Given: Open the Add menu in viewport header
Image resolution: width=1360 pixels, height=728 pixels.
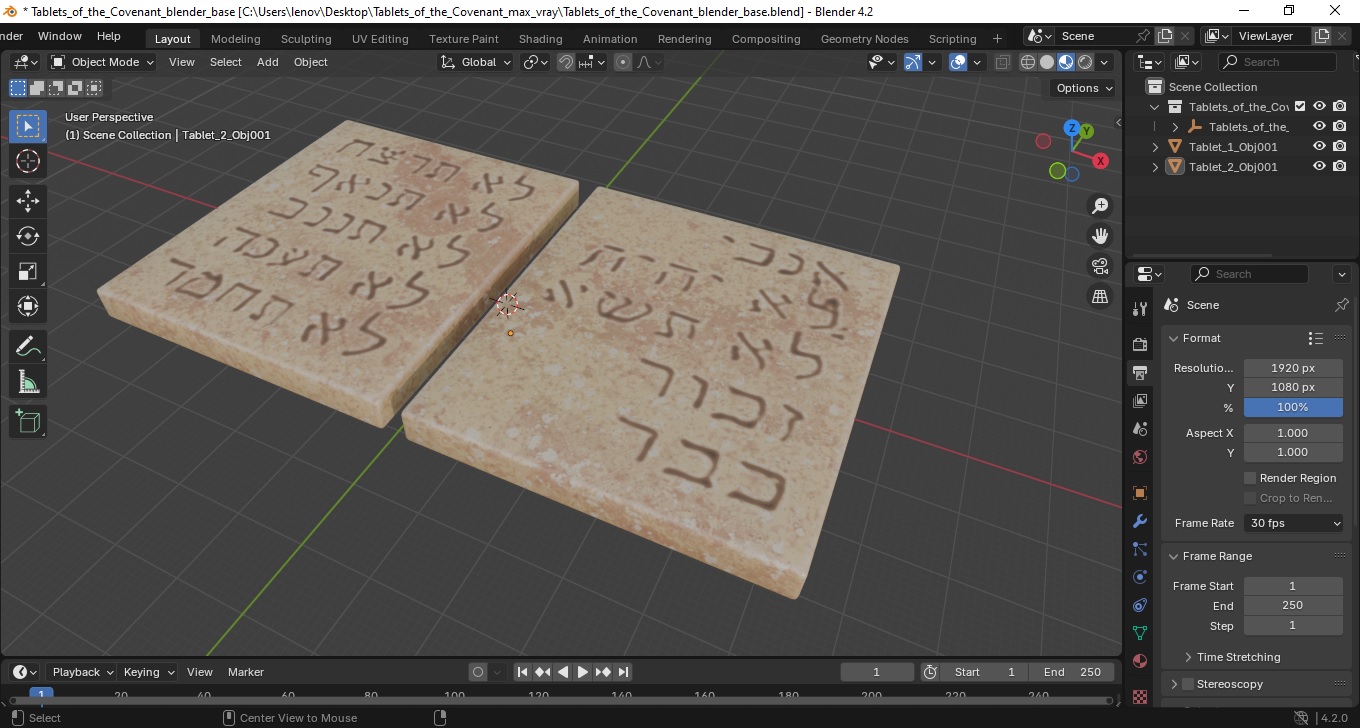Looking at the screenshot, I should click(267, 62).
